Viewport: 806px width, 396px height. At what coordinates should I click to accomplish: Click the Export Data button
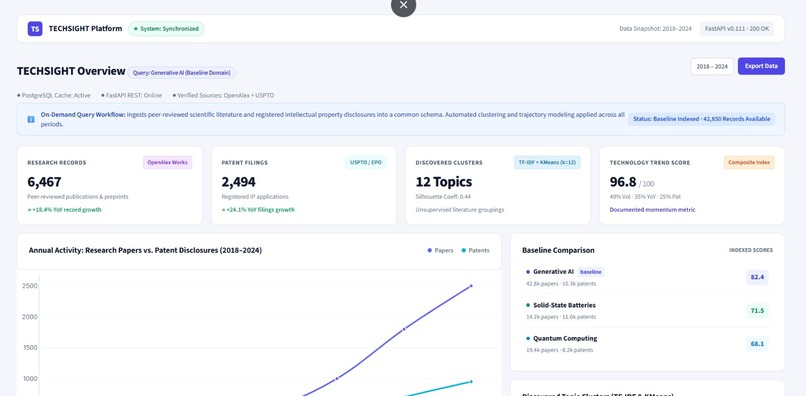coord(761,66)
